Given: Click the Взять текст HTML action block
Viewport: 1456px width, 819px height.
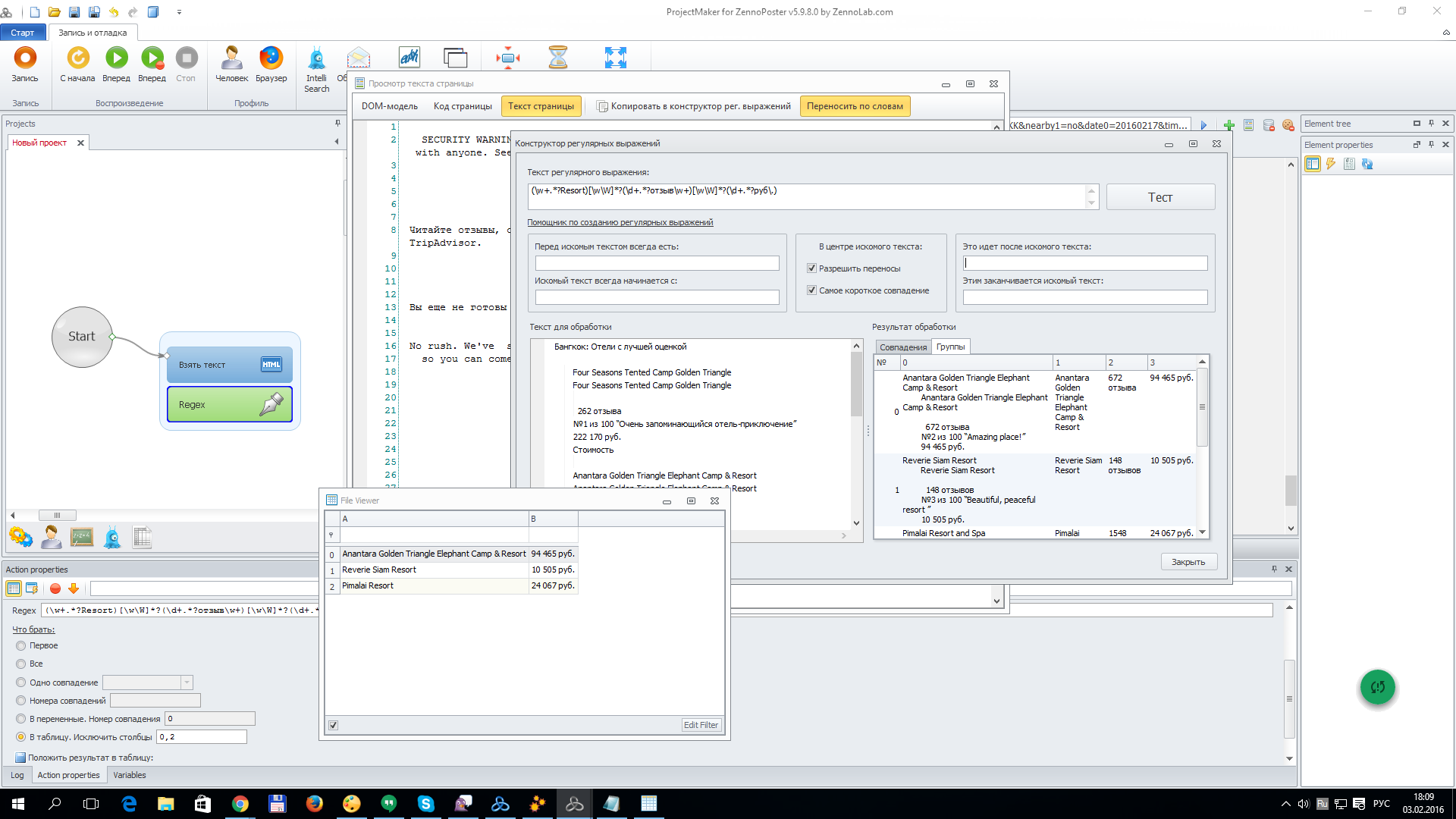Looking at the screenshot, I should tap(229, 365).
